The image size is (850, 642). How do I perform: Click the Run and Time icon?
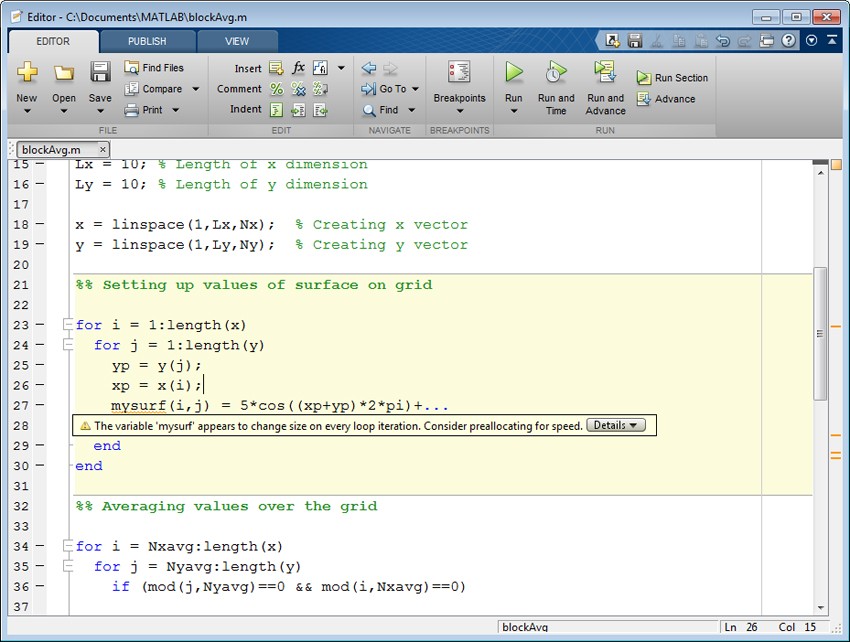pyautogui.click(x=556, y=72)
